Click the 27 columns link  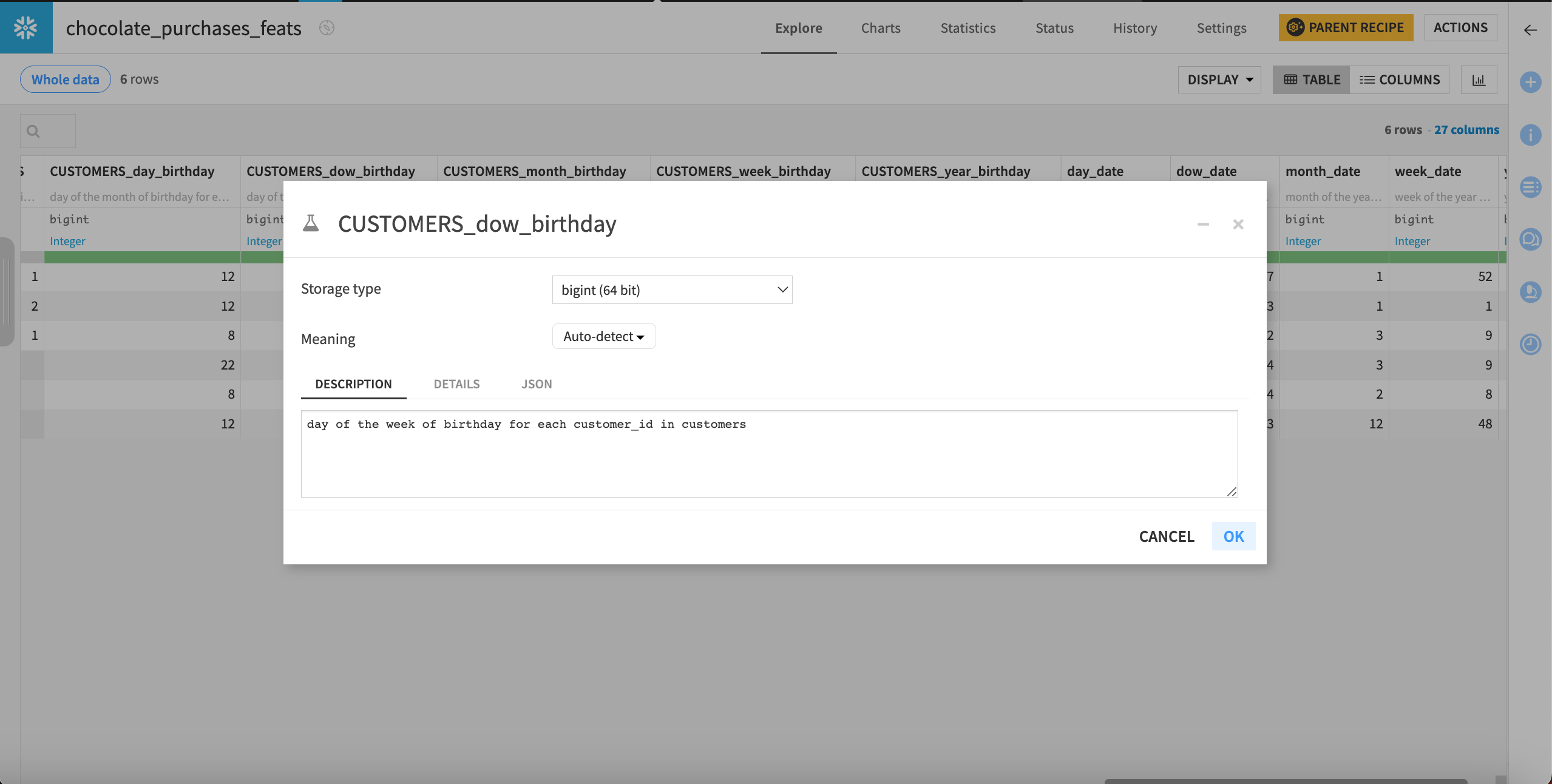[x=1466, y=130]
